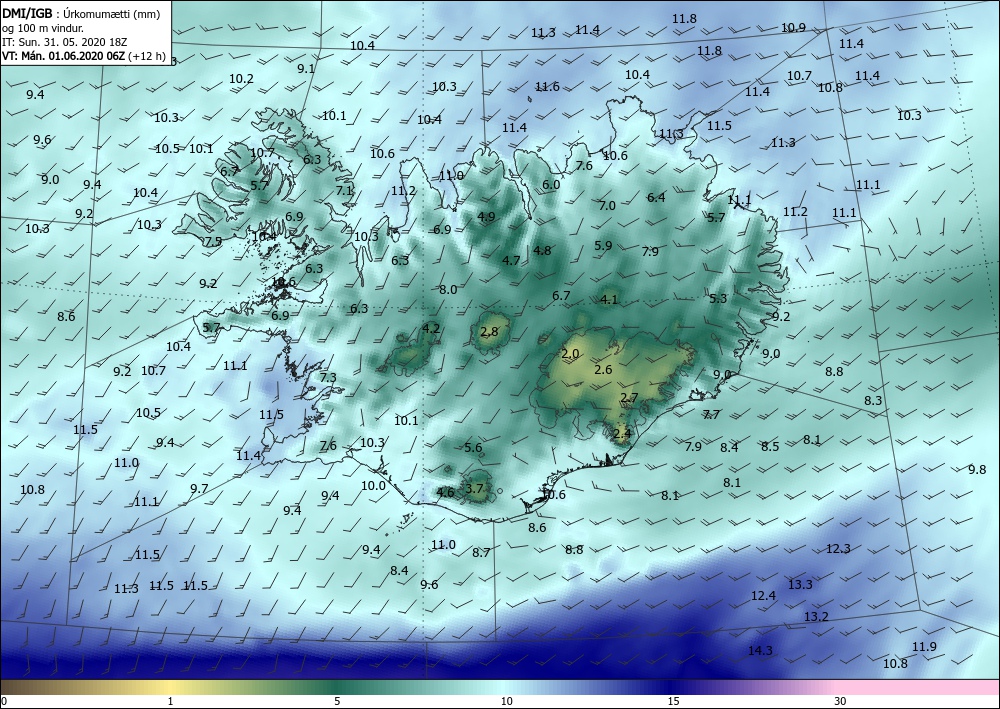
Task: Click the 5.9 value on the map
Action: 603,245
